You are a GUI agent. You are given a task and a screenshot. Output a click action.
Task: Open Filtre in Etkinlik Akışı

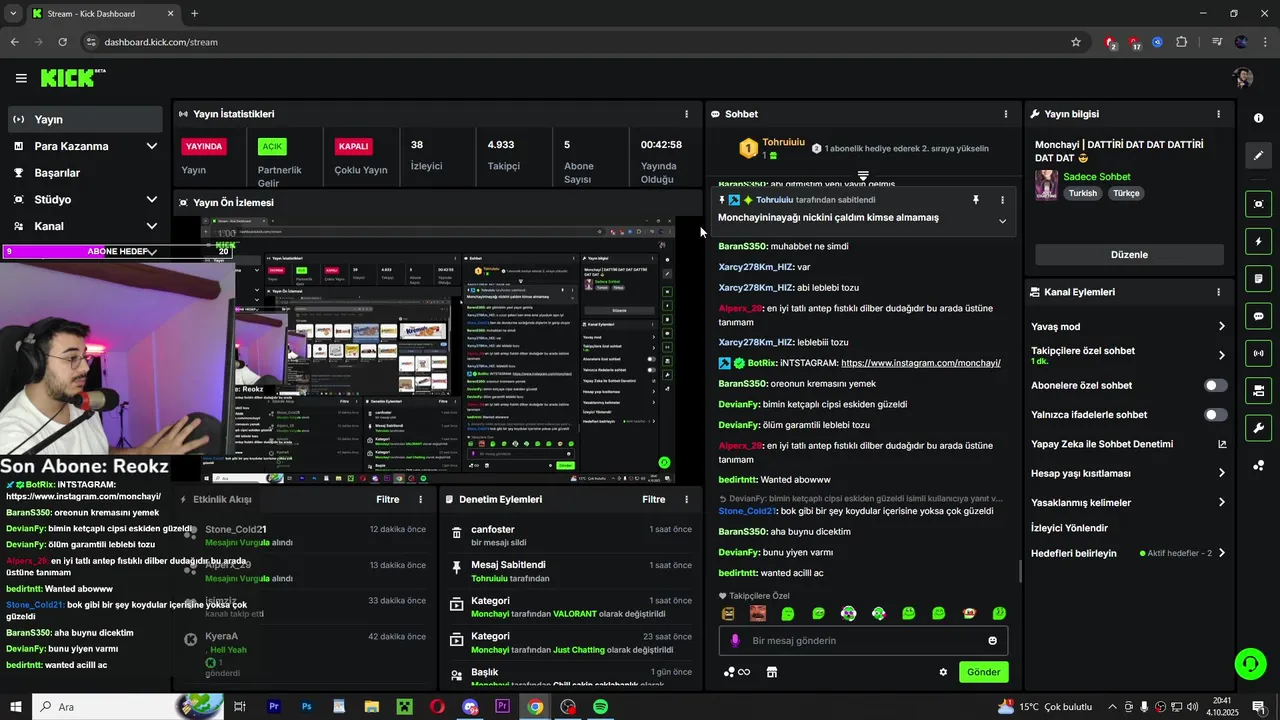tap(387, 499)
